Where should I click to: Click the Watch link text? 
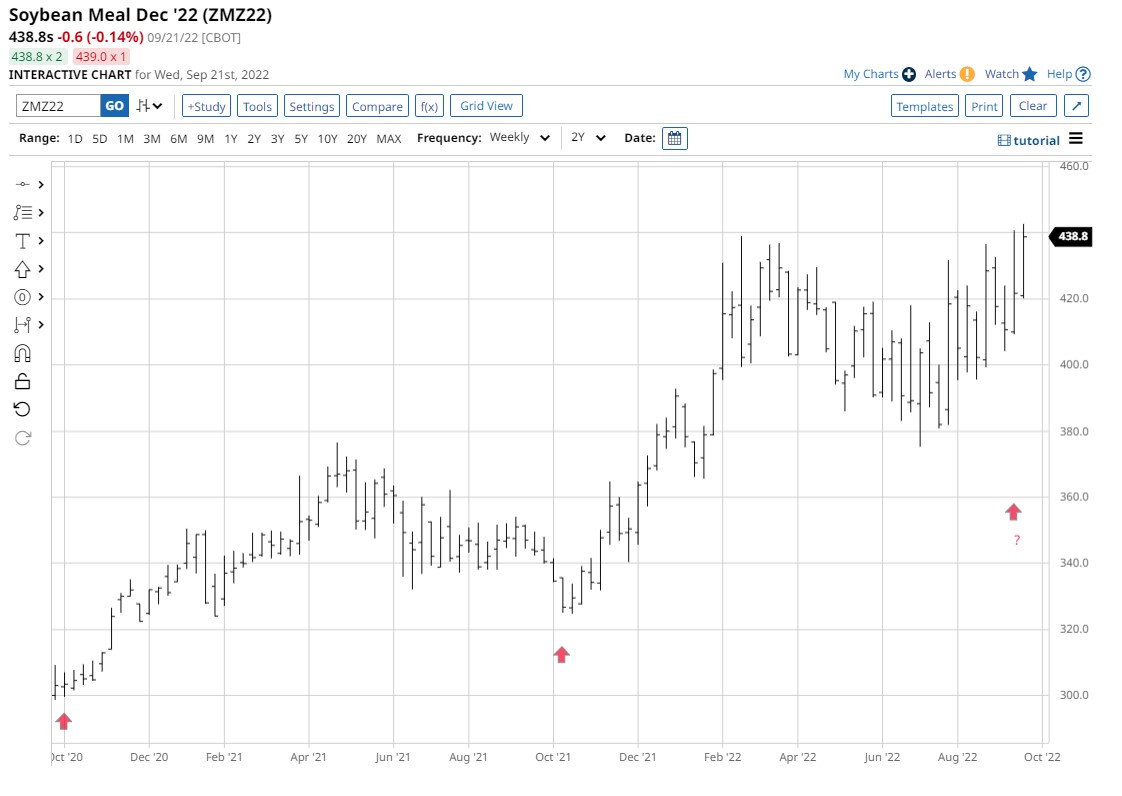(x=1002, y=74)
